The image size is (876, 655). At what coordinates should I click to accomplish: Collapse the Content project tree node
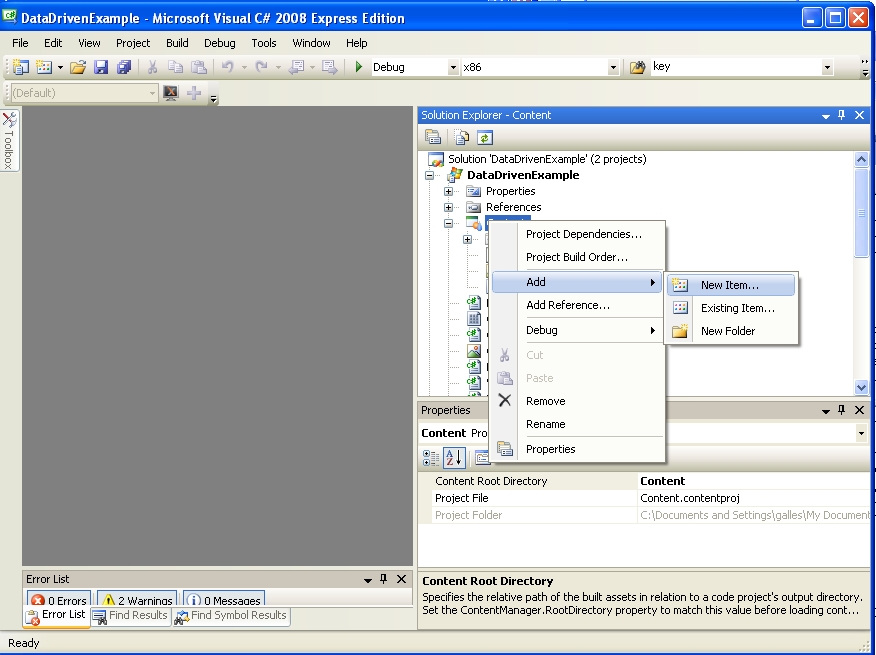(448, 223)
